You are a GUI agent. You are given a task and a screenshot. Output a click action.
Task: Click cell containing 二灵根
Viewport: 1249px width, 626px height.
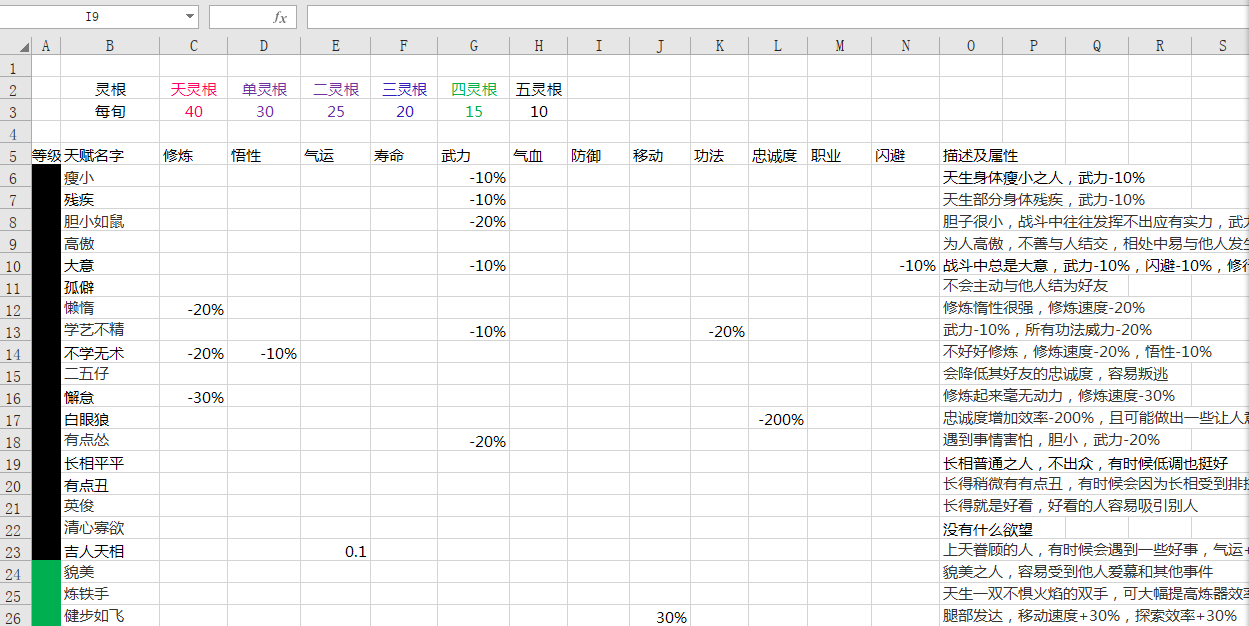(x=335, y=89)
